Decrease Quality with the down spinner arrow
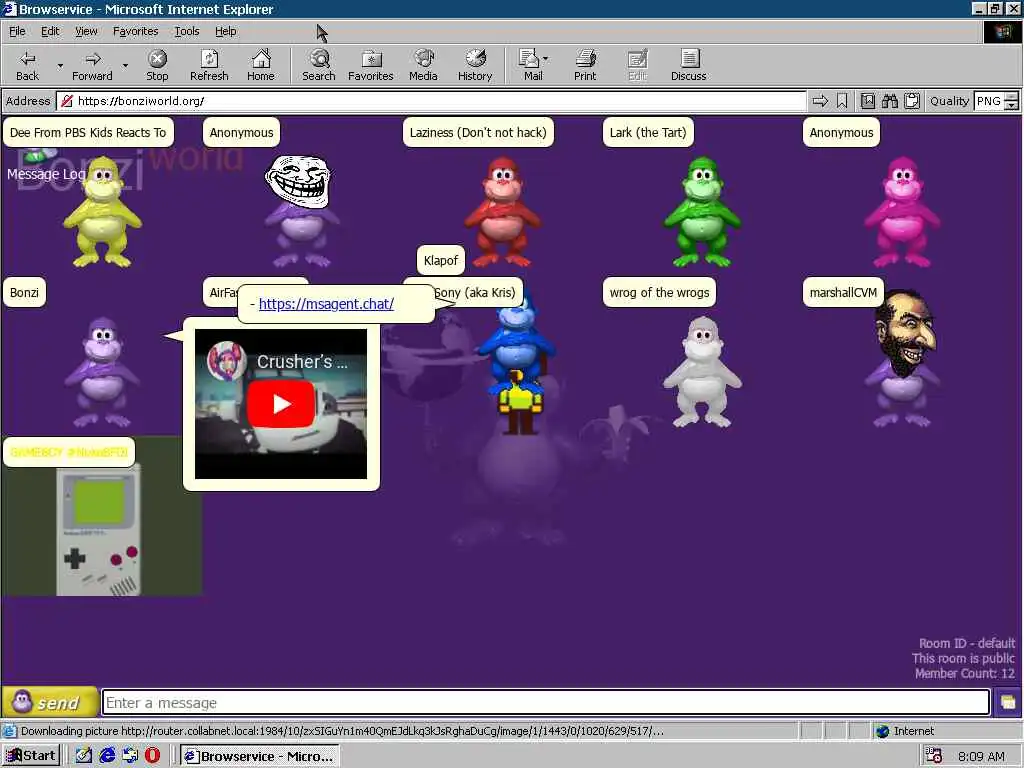 [1012, 106]
